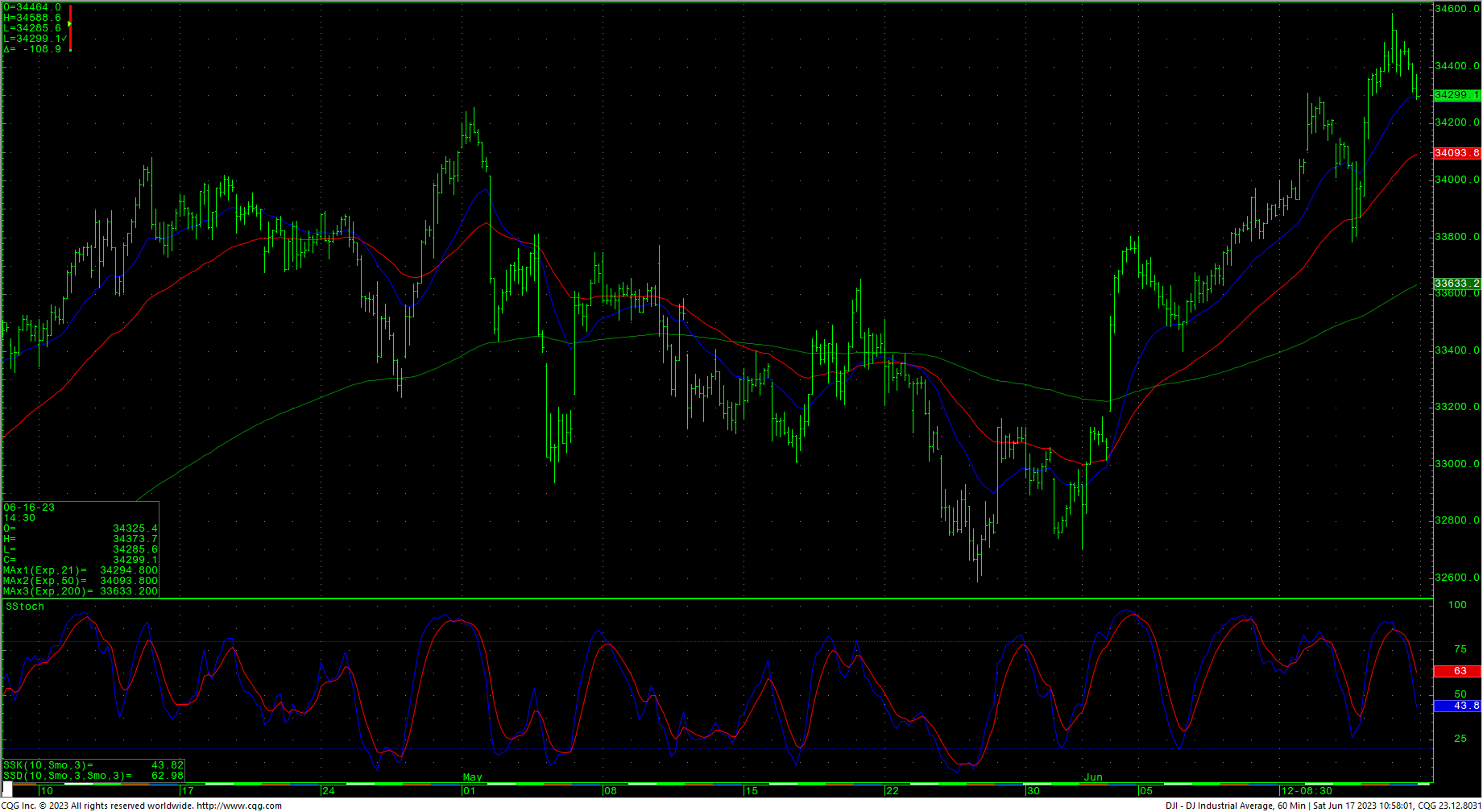
Task: Click the yellow arrow on the daily range bar
Action: click(70, 24)
